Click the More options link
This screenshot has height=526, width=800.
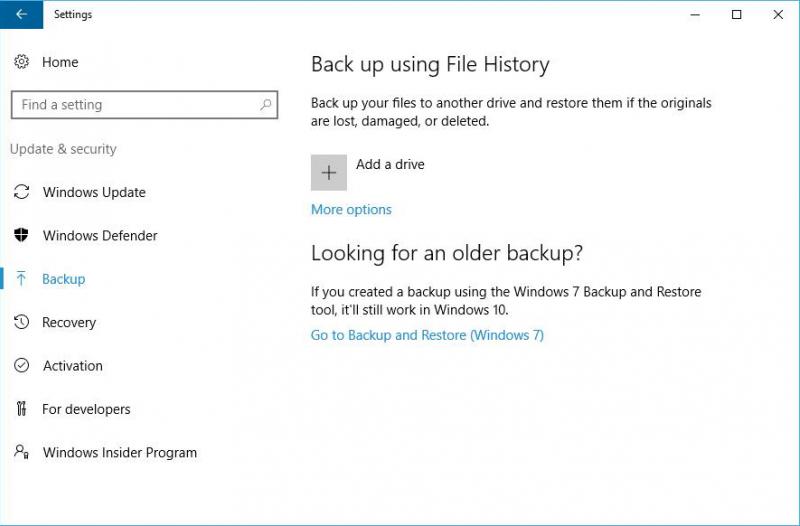click(351, 209)
